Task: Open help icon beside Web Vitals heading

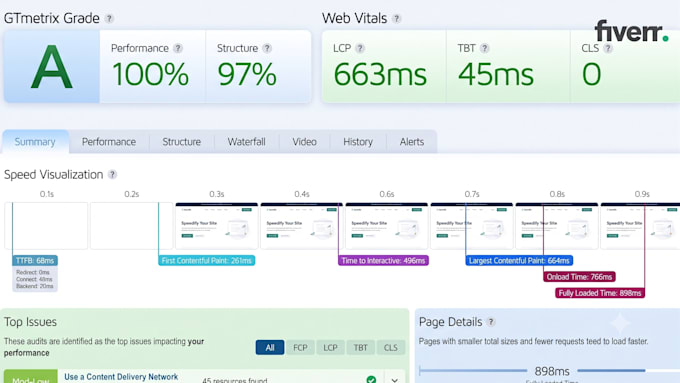Action: coord(396,19)
